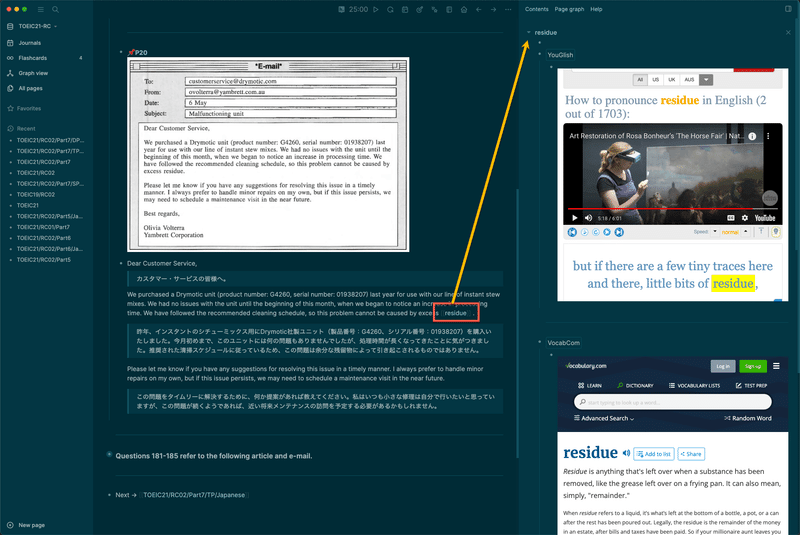The image size is (800, 535).
Task: Open VOCABULARY LISTS menu item
Action: pos(694,386)
